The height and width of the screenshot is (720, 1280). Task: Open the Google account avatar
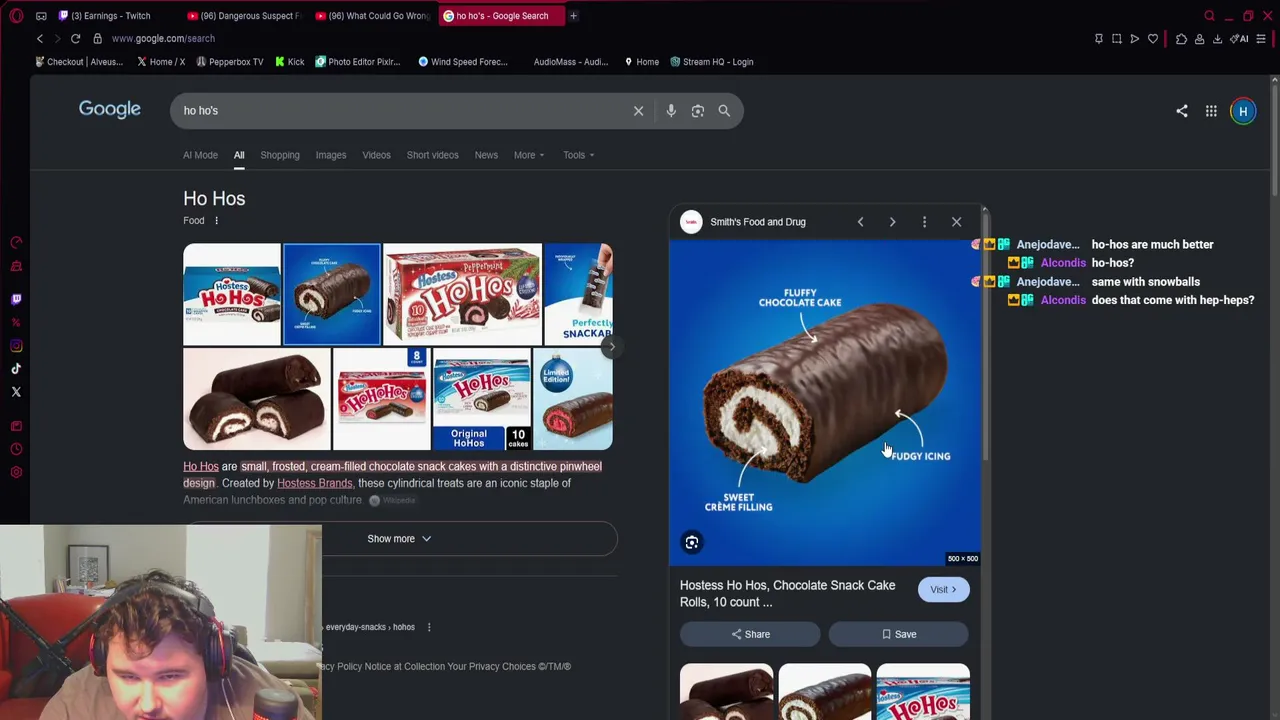click(x=1243, y=111)
